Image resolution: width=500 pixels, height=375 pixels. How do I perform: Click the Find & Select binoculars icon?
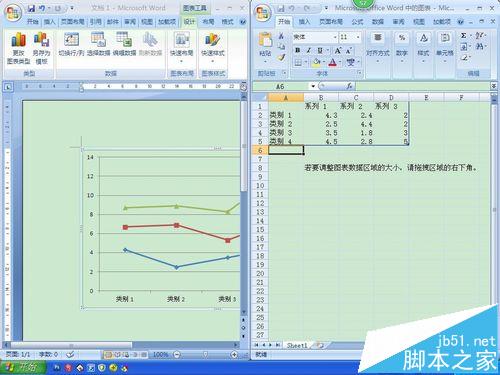[x=479, y=46]
